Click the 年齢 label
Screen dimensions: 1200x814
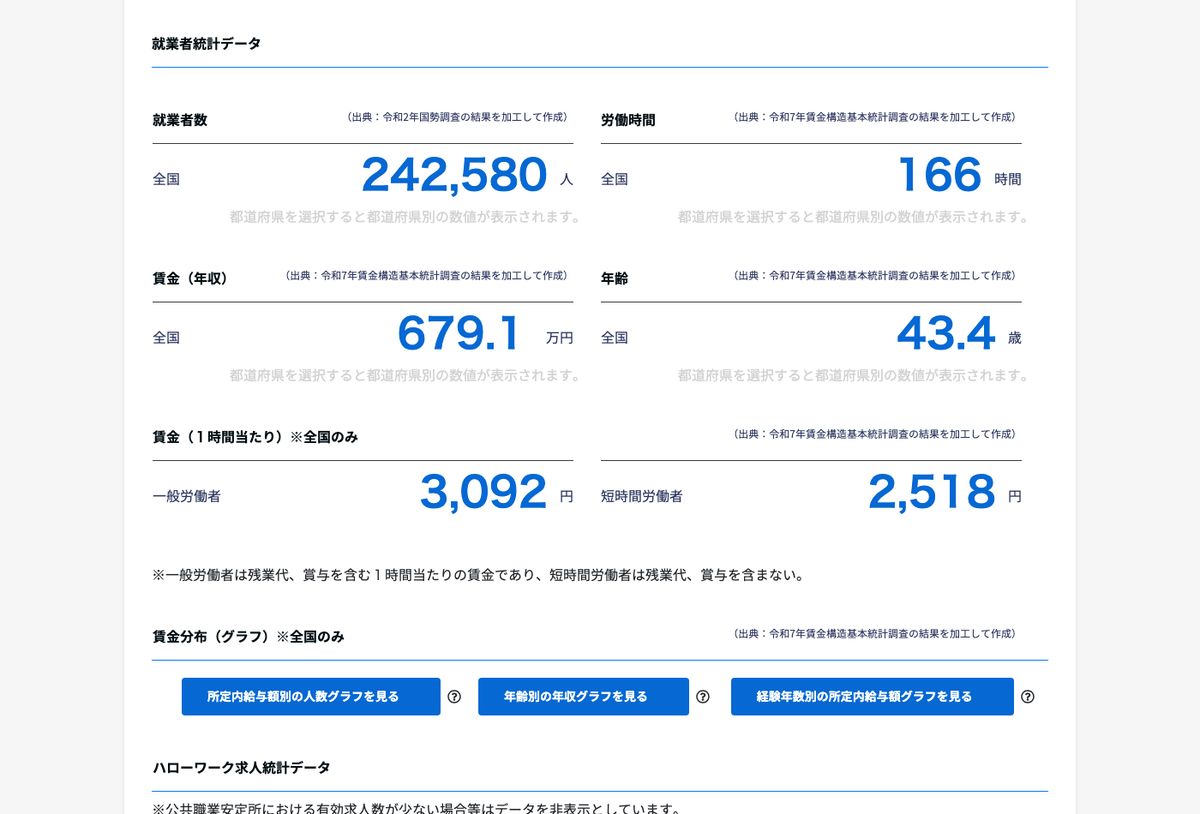point(615,279)
